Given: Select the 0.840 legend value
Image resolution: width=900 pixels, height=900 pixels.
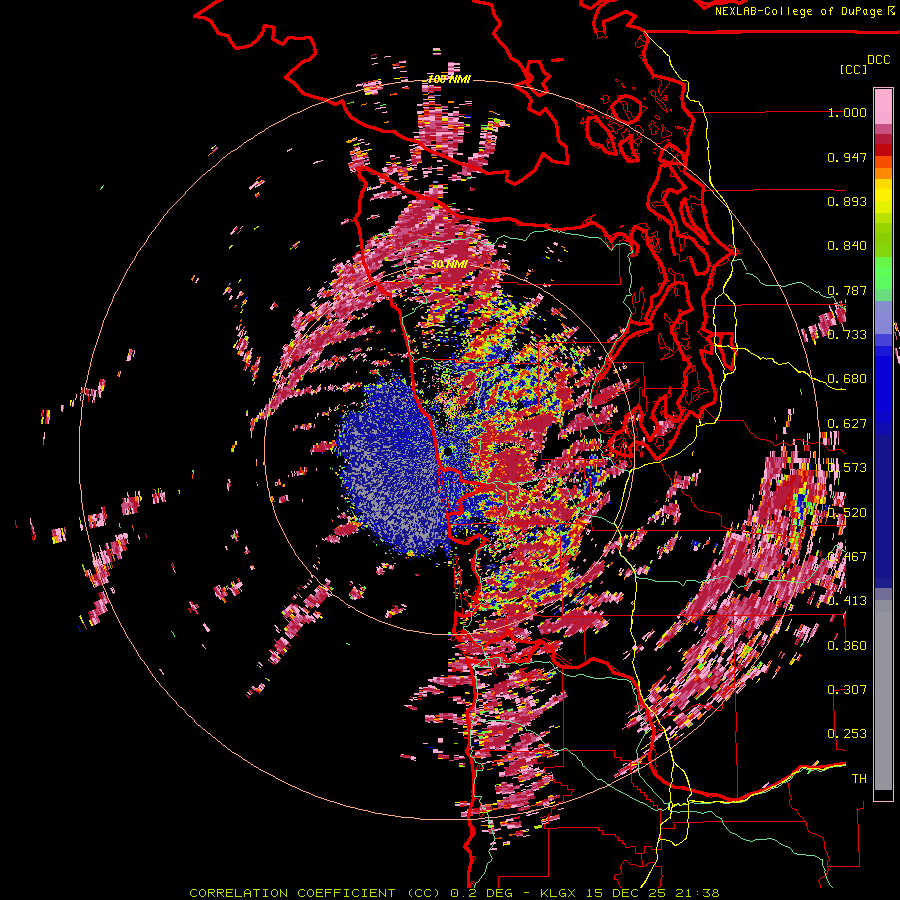Looking at the screenshot, I should (x=847, y=246).
